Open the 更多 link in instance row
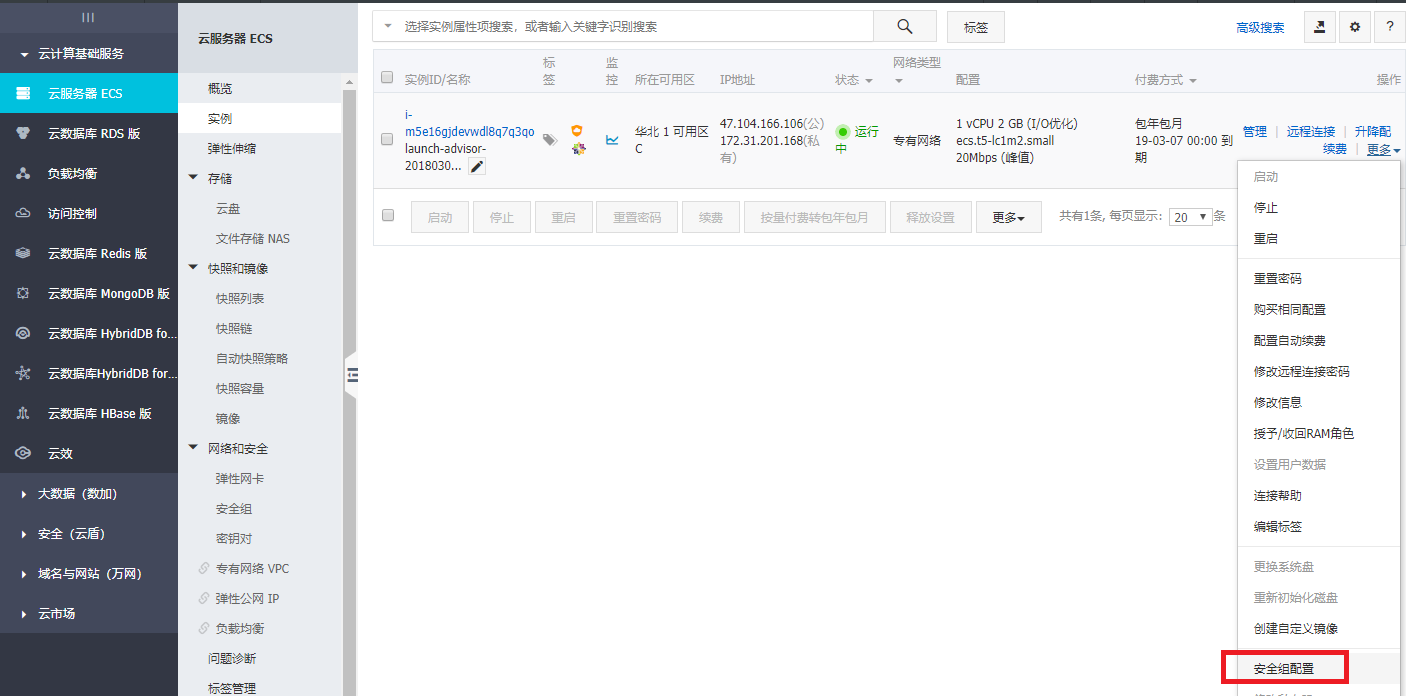This screenshot has width=1406, height=696. pos(1384,149)
